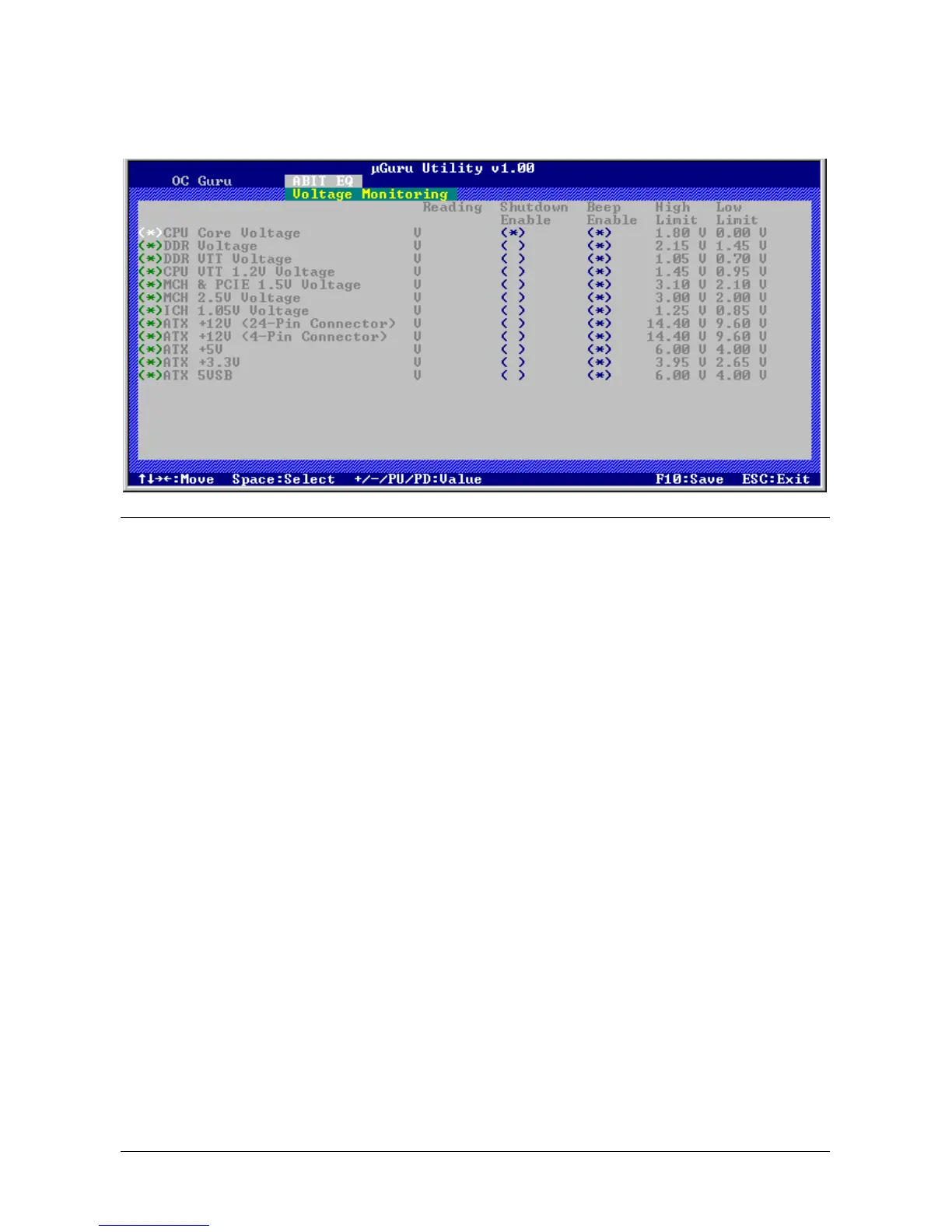Toggle monitoring checkbox for CPU Core Voltage
The width and height of the screenshot is (952, 1232).
(150, 233)
